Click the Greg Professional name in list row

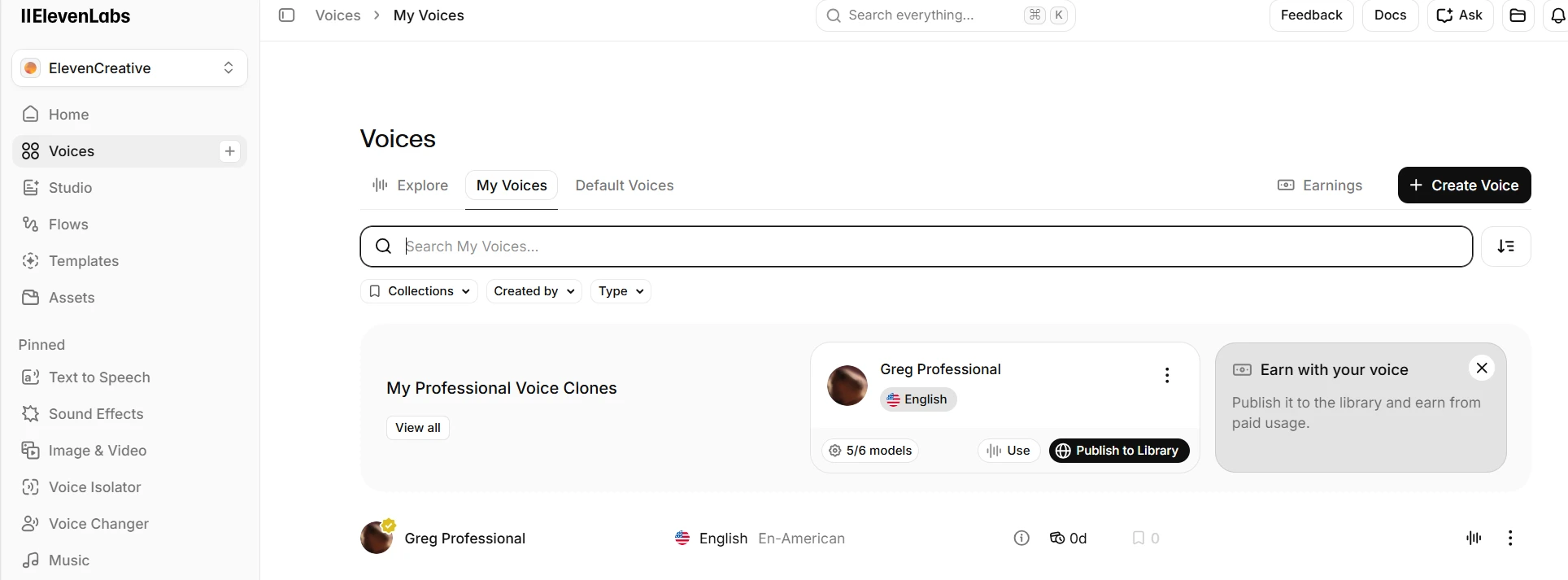point(465,539)
